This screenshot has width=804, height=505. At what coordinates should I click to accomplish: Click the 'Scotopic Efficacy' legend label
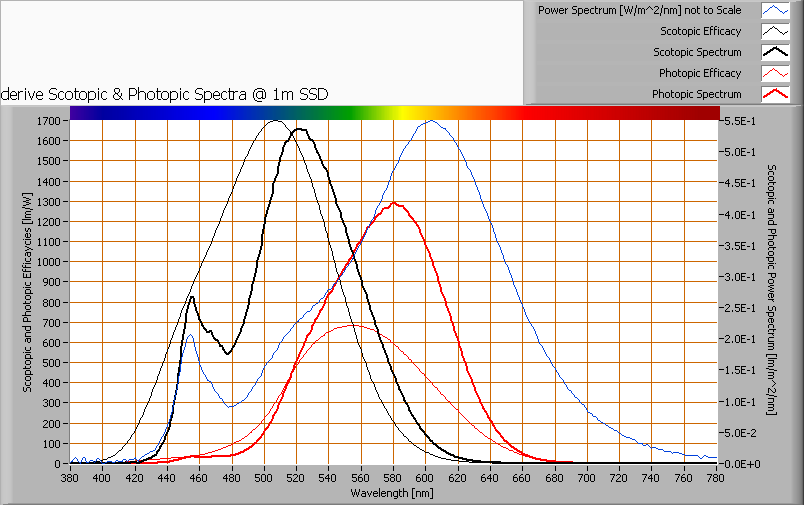click(700, 31)
